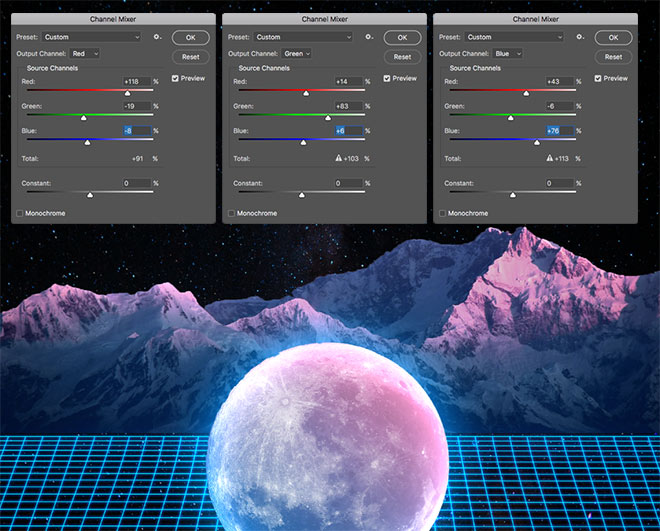Click Green slider handle in Blue output dialog
Screen dimensions: 660x531
click(511, 118)
